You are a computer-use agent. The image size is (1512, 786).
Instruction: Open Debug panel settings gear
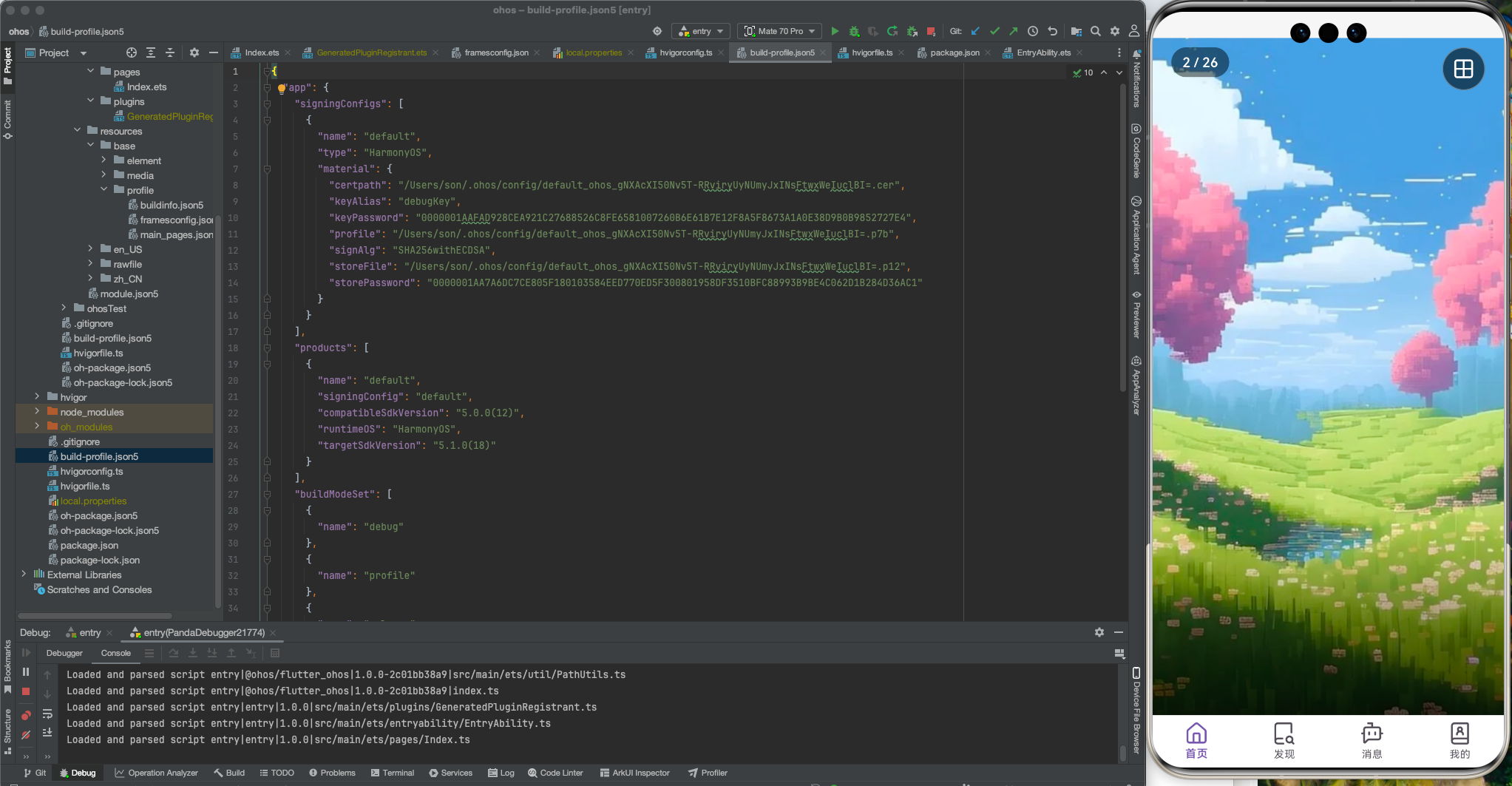coord(1099,632)
